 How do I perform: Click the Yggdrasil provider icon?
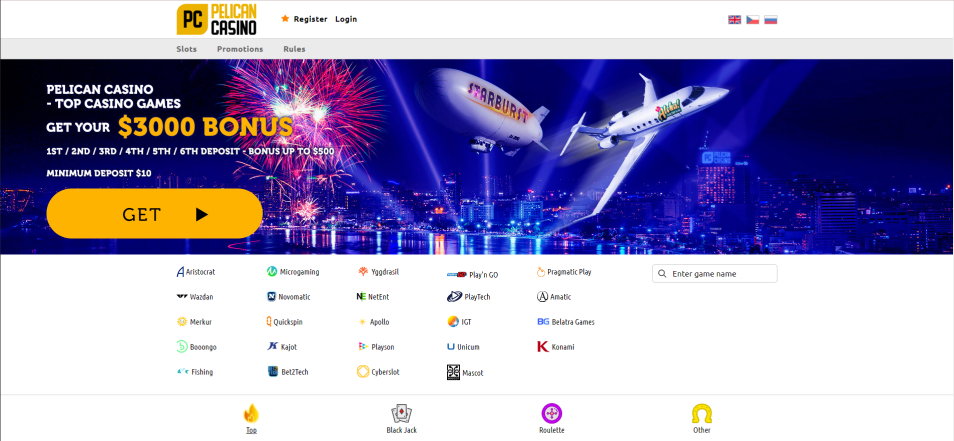click(363, 272)
